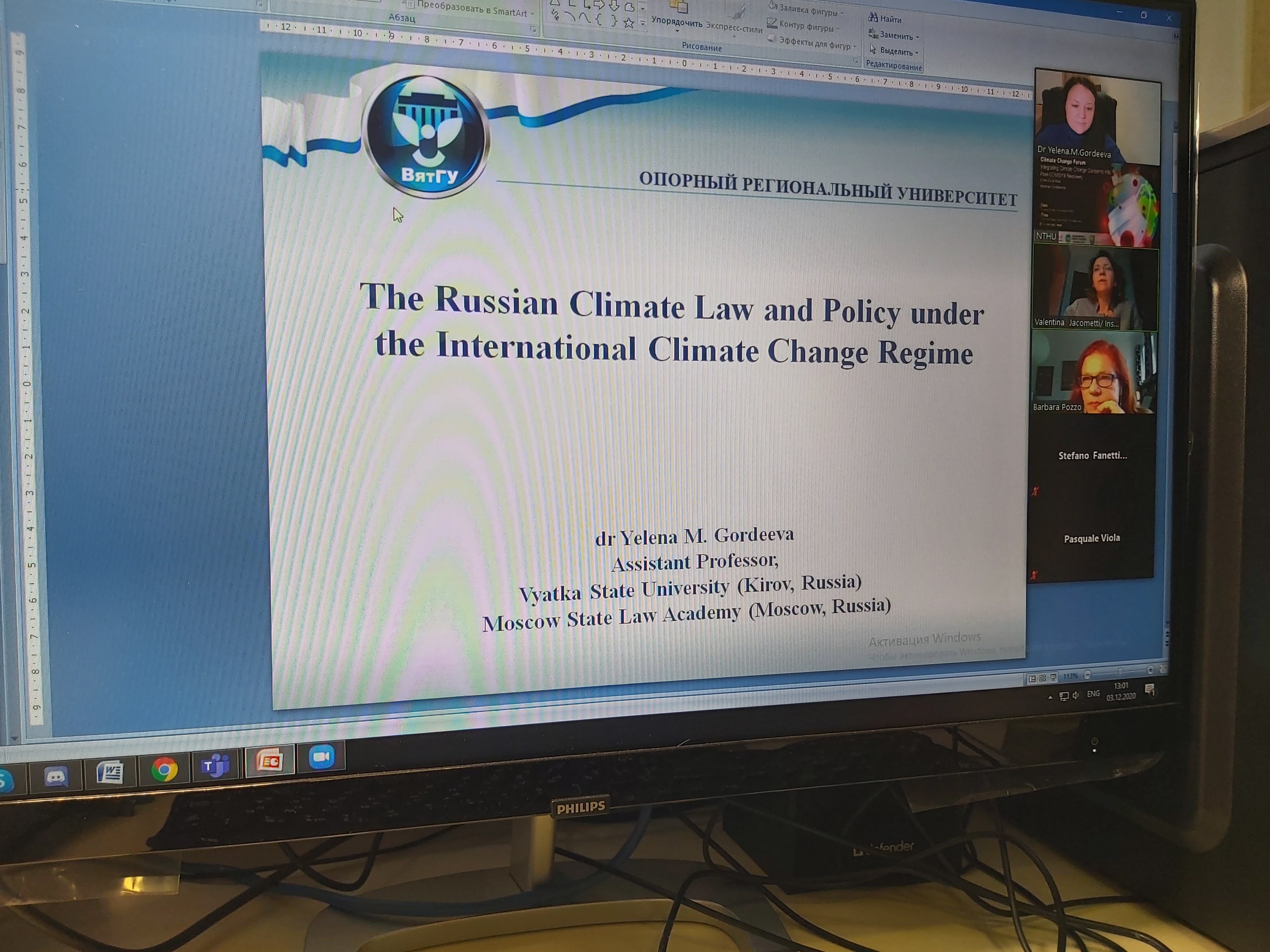
Task: Zoom out with the minus button
Action: tap(1087, 675)
